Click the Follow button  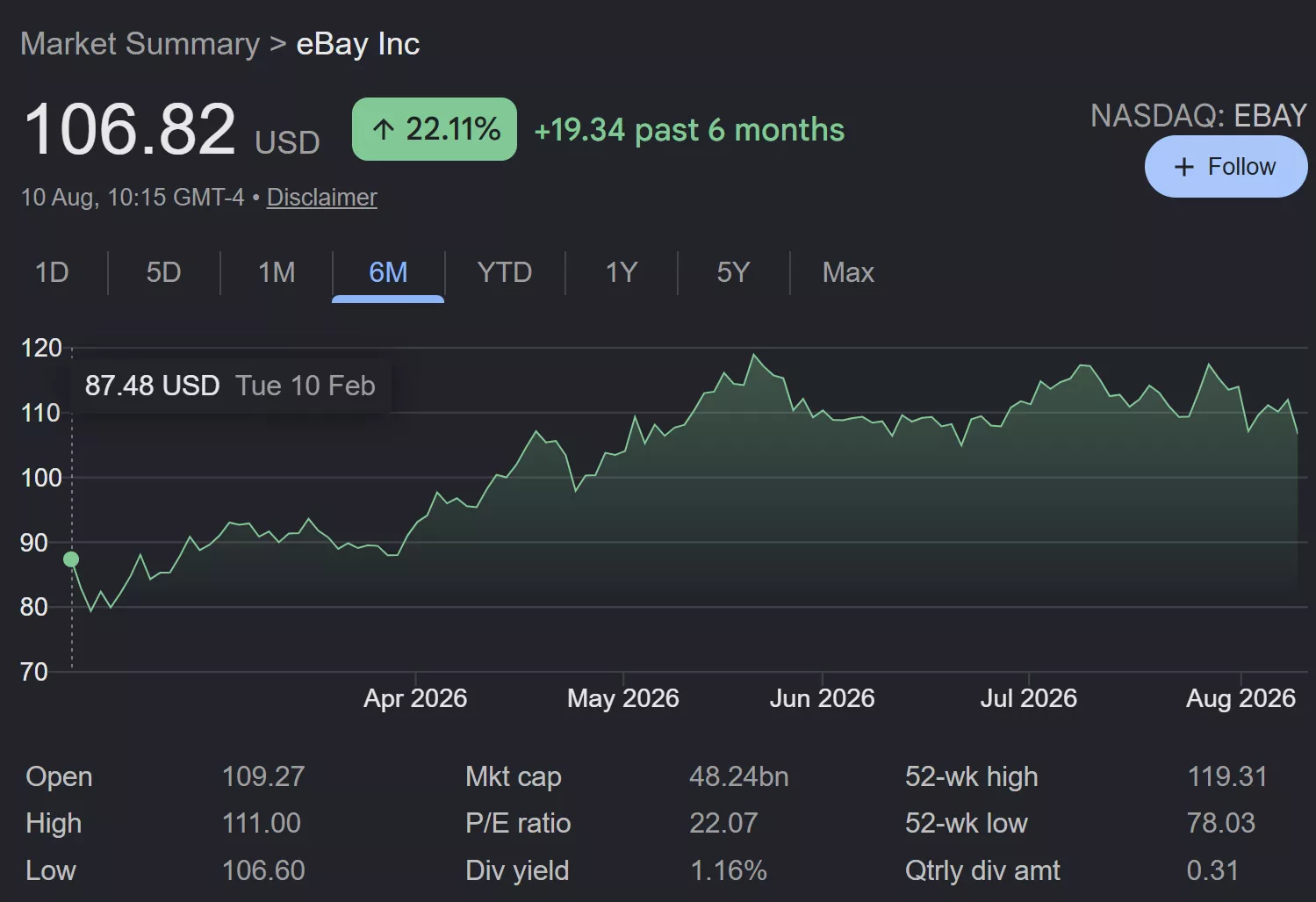[x=1226, y=167]
